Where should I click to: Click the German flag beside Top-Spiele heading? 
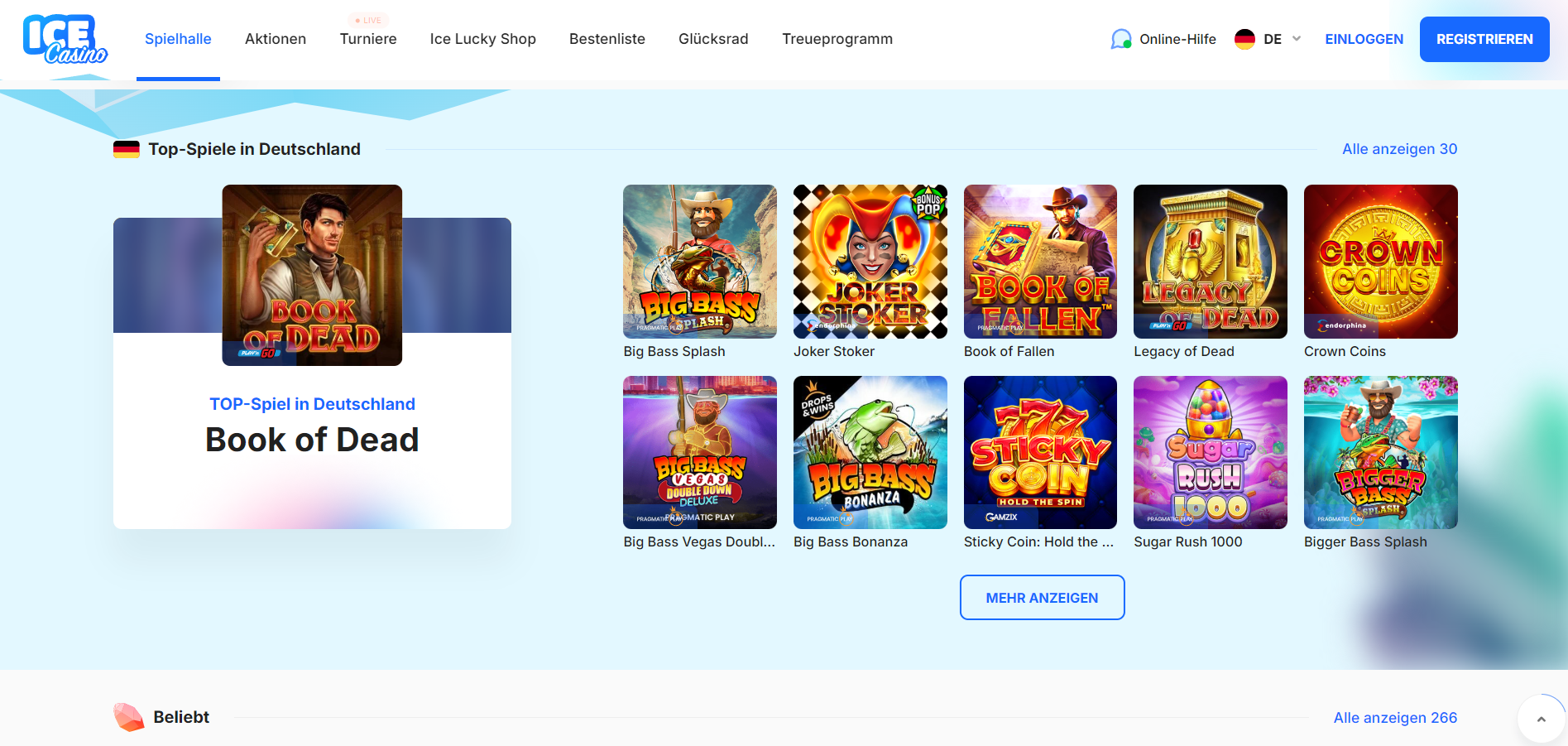(x=127, y=150)
